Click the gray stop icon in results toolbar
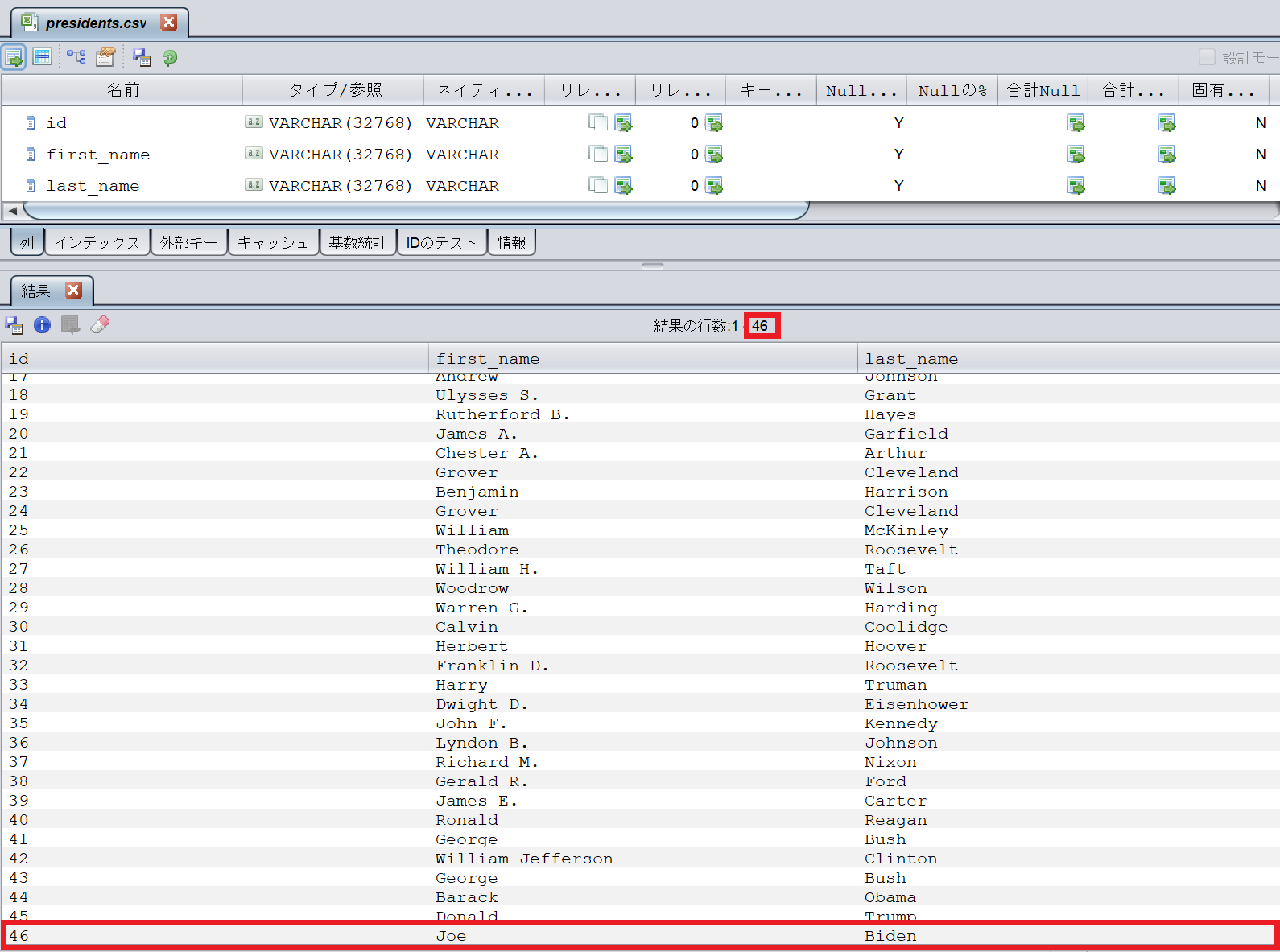This screenshot has height=952, width=1280. [x=71, y=324]
